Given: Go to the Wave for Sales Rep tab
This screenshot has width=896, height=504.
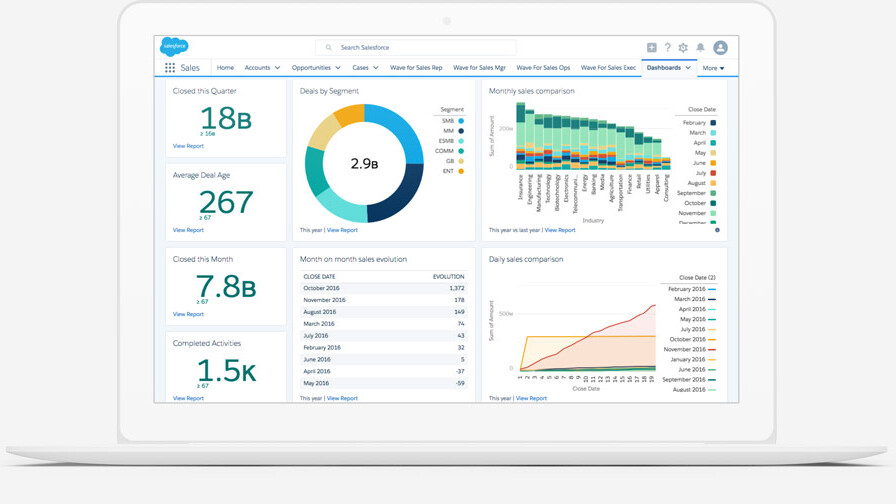Looking at the screenshot, I should click(x=416, y=68).
